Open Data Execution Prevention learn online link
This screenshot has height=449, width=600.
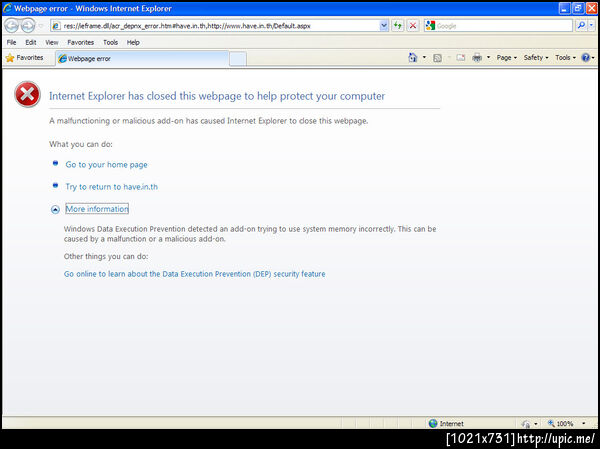[x=194, y=274]
